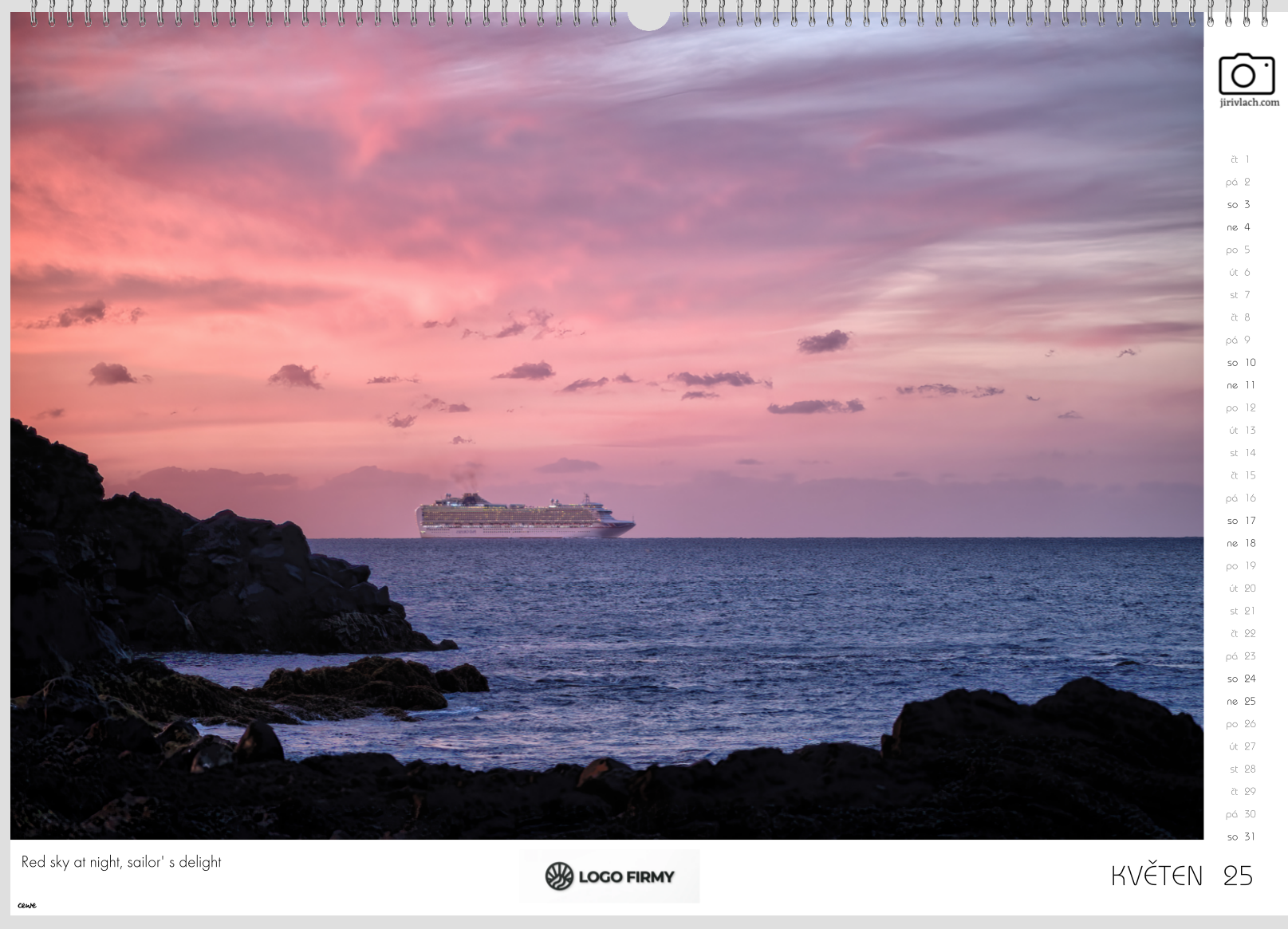Click the KVĚTEN 25 month title
The height and width of the screenshot is (929, 1288).
coord(1182,876)
